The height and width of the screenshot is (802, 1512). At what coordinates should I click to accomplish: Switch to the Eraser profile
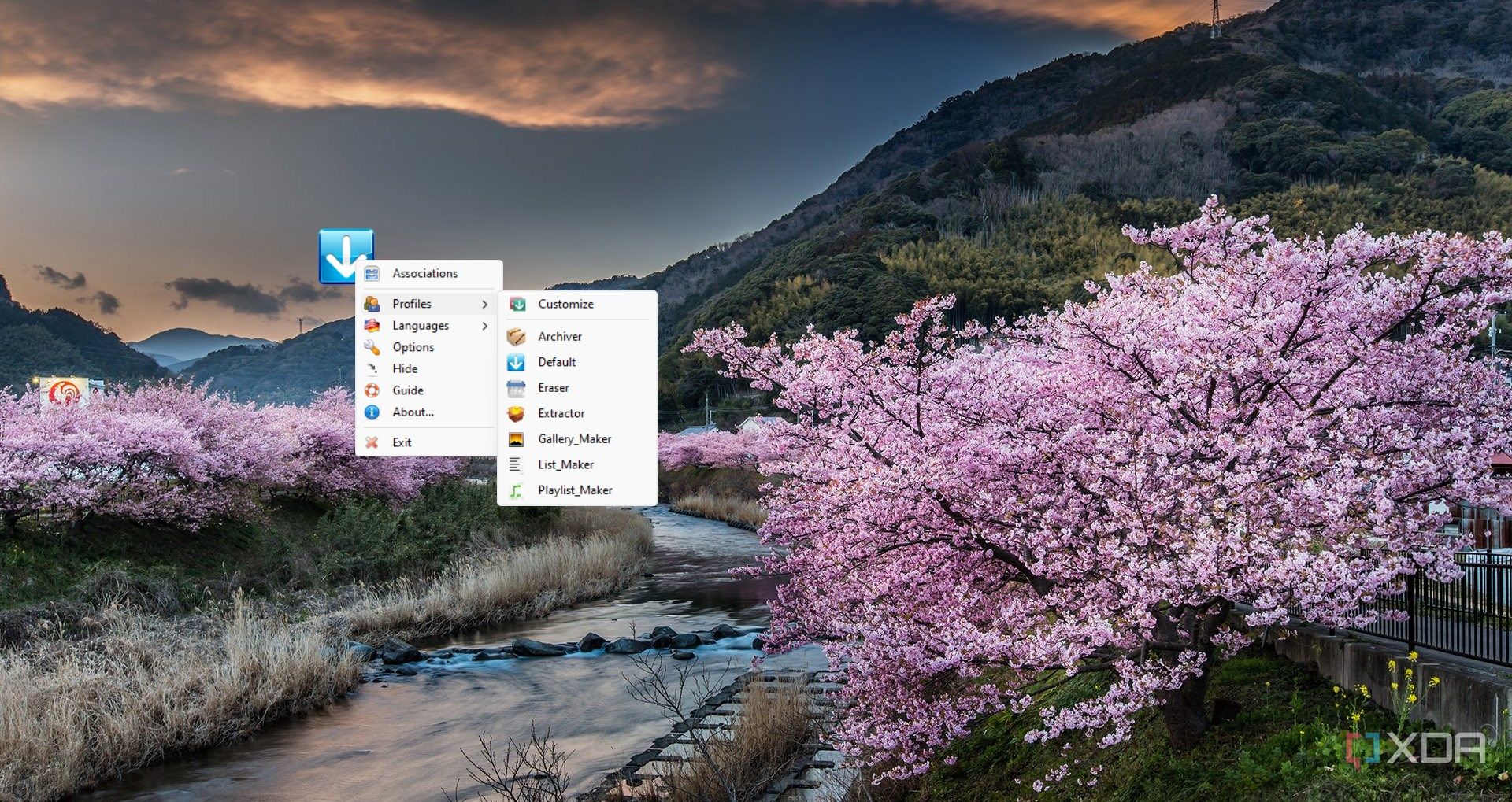[577, 388]
